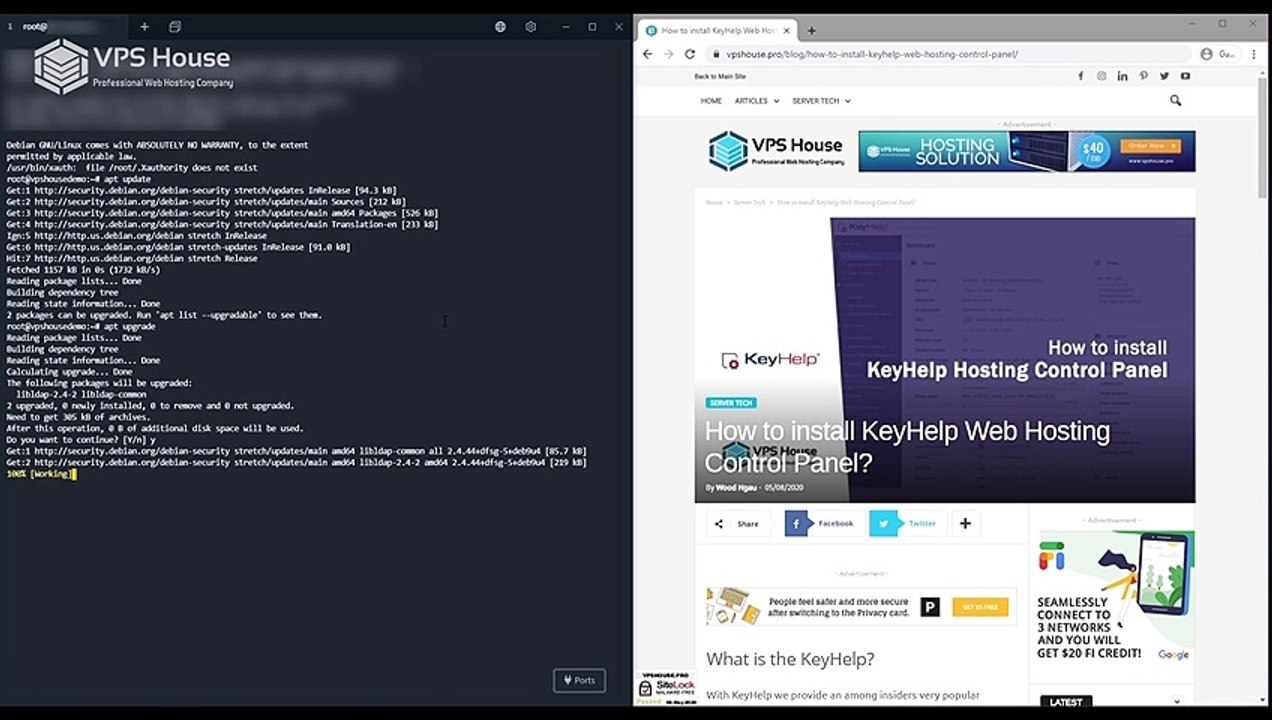Click the 'Fetched 1157 kB' terminal line
Screen dimensions: 1272x720
[83, 270]
